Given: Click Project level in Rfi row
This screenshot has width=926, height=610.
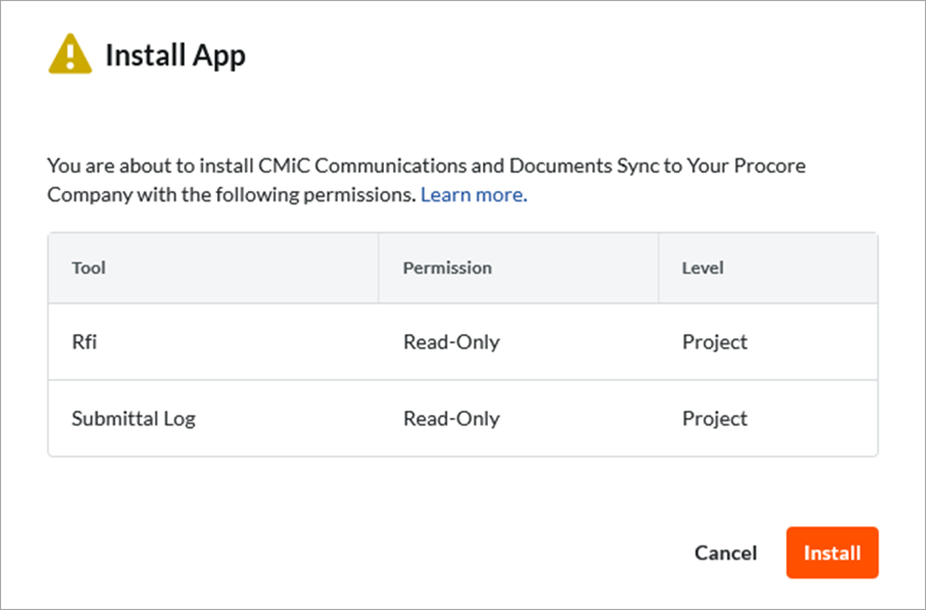Looking at the screenshot, I should pos(715,342).
